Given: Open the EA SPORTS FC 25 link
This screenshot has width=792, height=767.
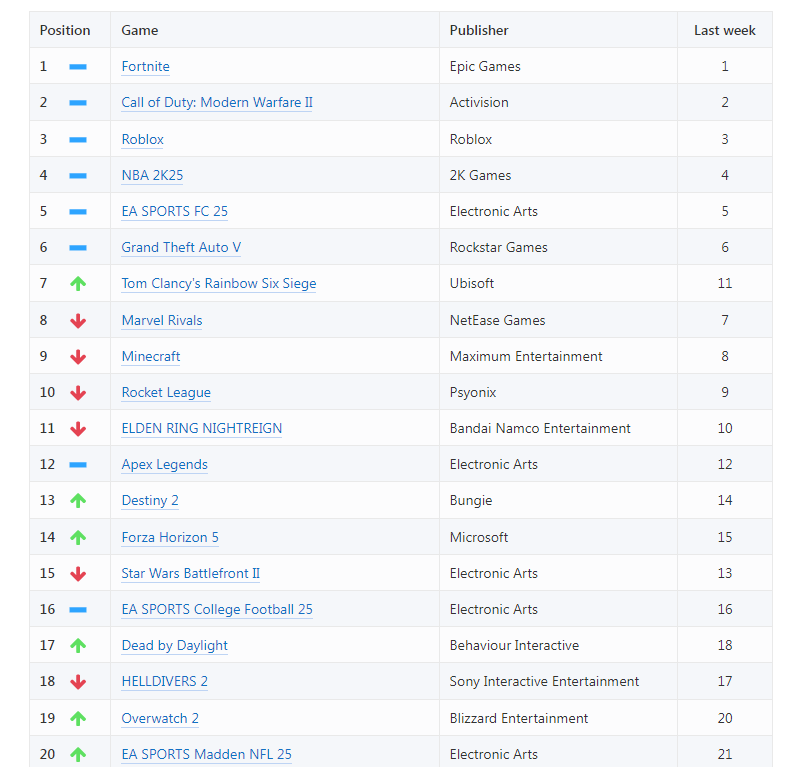Looking at the screenshot, I should click(x=175, y=211).
